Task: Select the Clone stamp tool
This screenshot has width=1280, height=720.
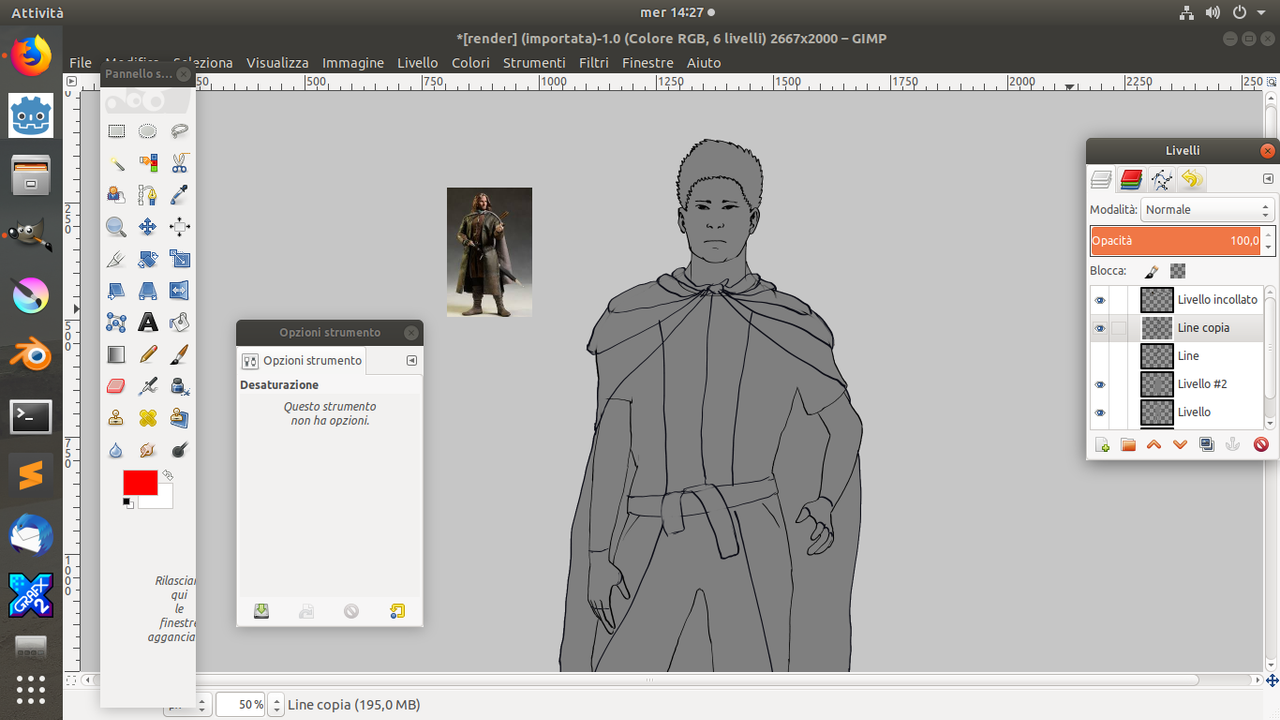Action: pos(116,418)
